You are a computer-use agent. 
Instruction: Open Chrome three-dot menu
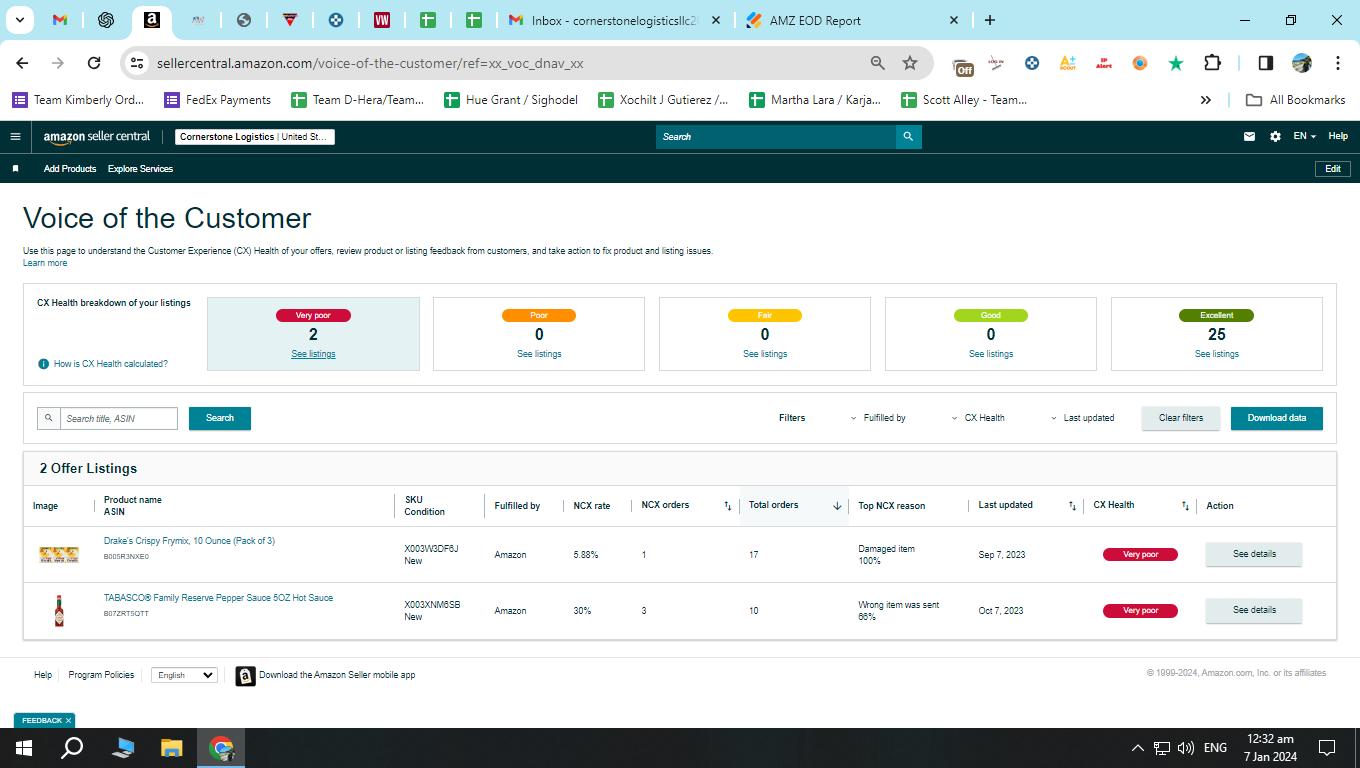tap(1338, 63)
